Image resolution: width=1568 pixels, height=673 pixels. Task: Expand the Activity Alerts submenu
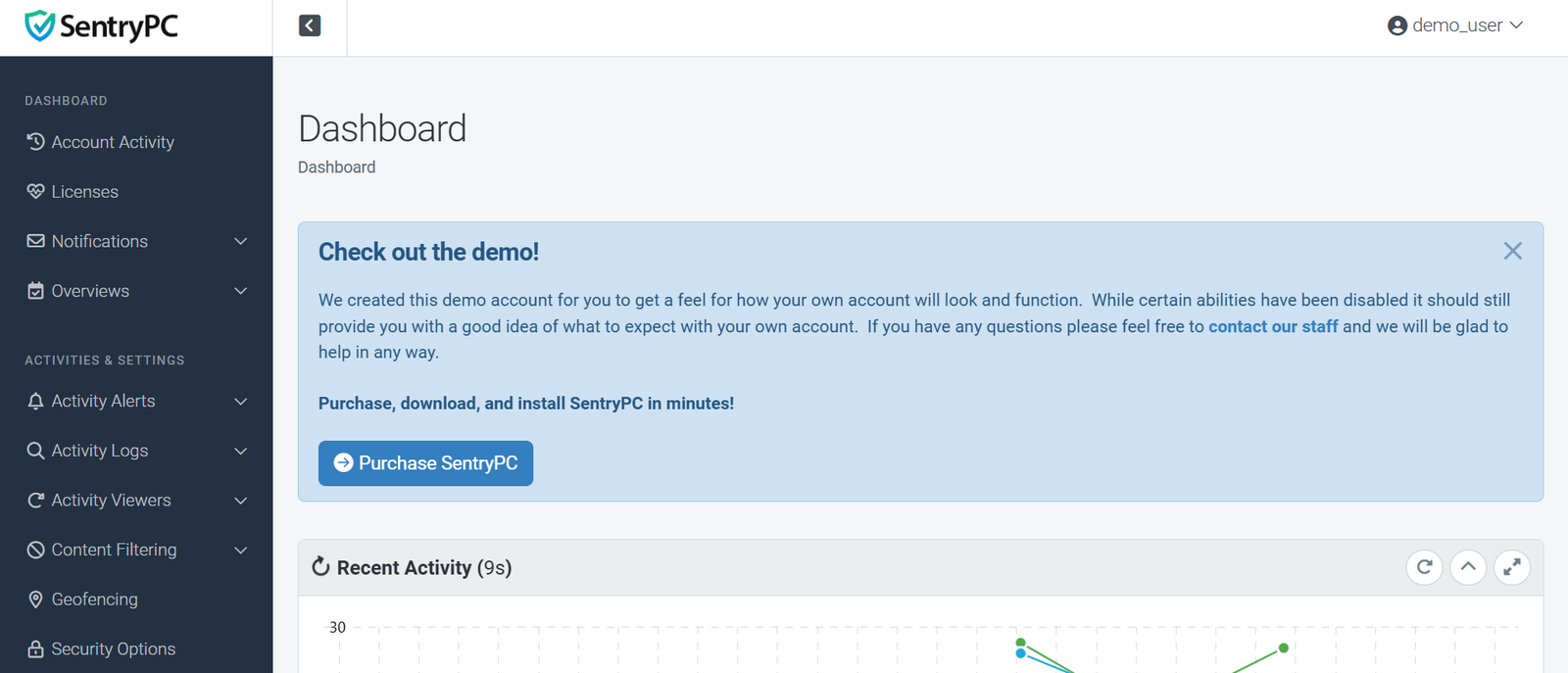136,401
